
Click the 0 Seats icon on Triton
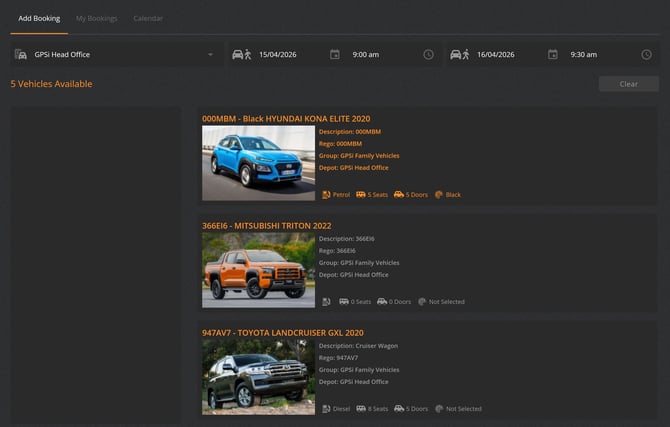(x=344, y=302)
